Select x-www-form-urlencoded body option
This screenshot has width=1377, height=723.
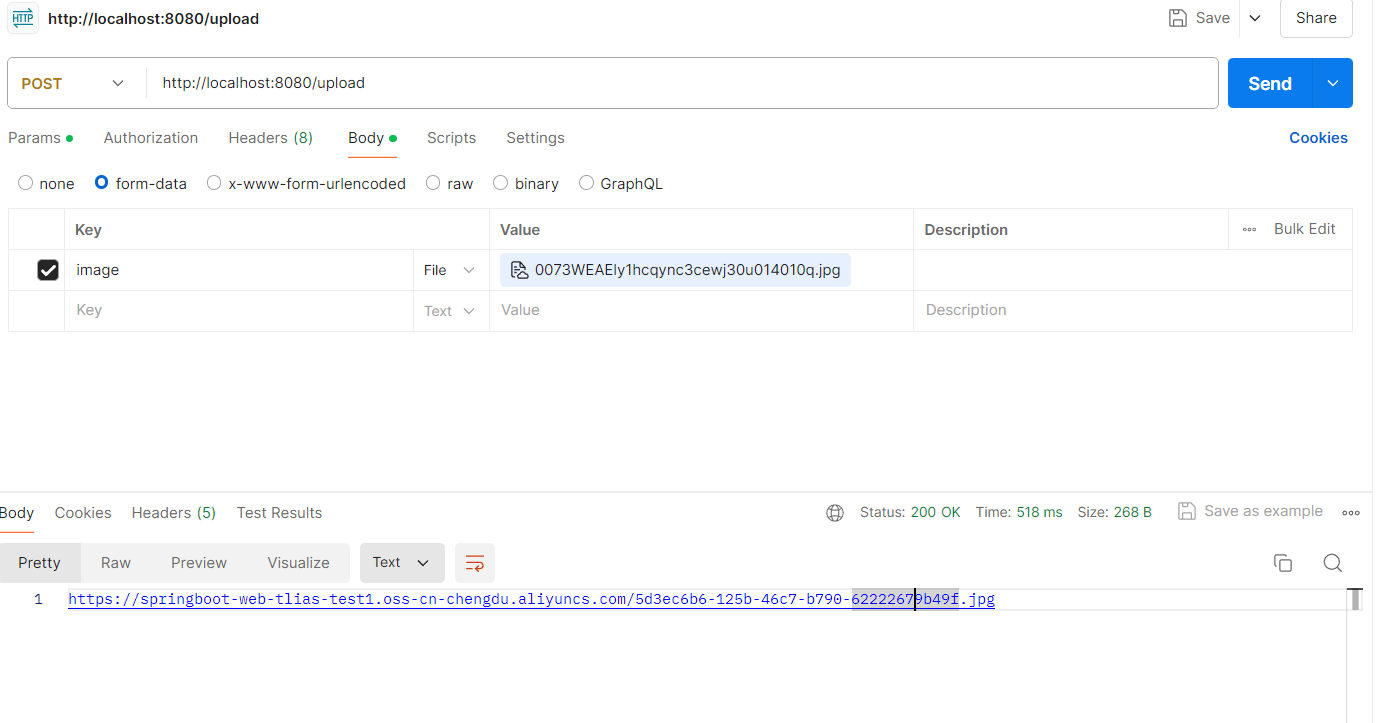point(214,183)
